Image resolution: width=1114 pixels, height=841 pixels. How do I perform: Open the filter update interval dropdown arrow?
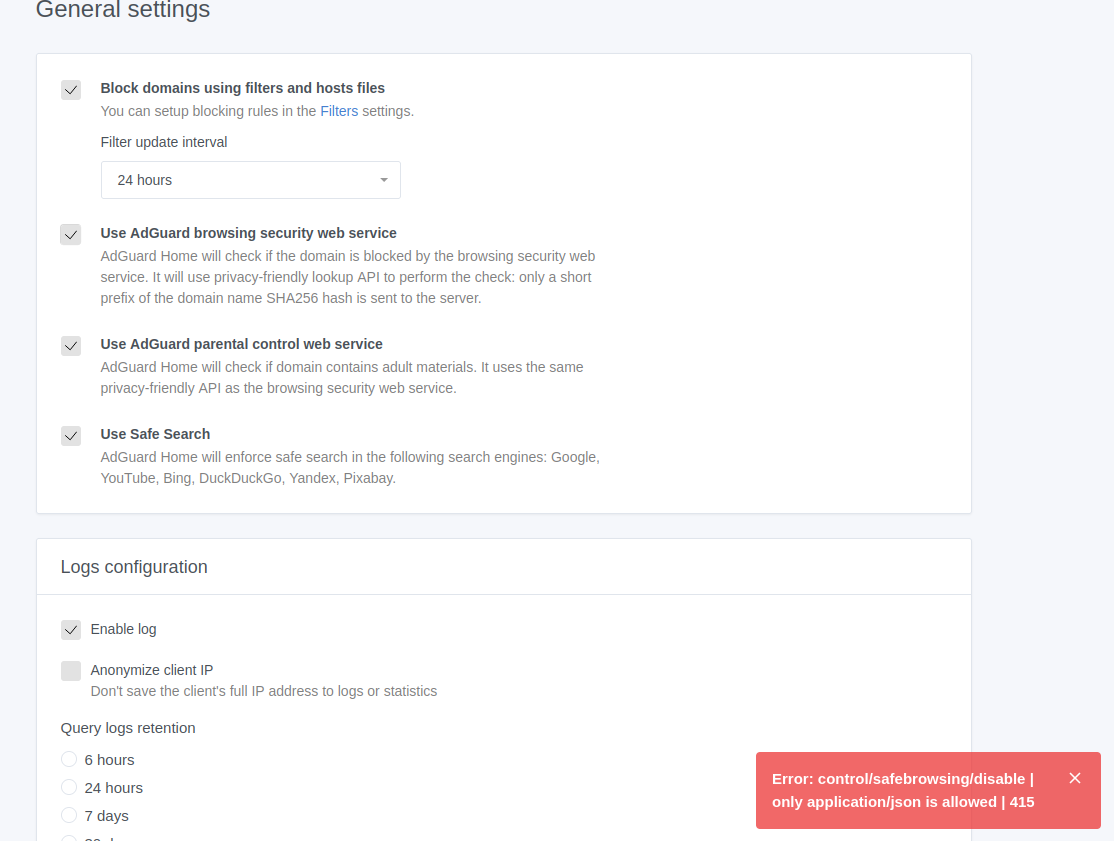tap(383, 180)
